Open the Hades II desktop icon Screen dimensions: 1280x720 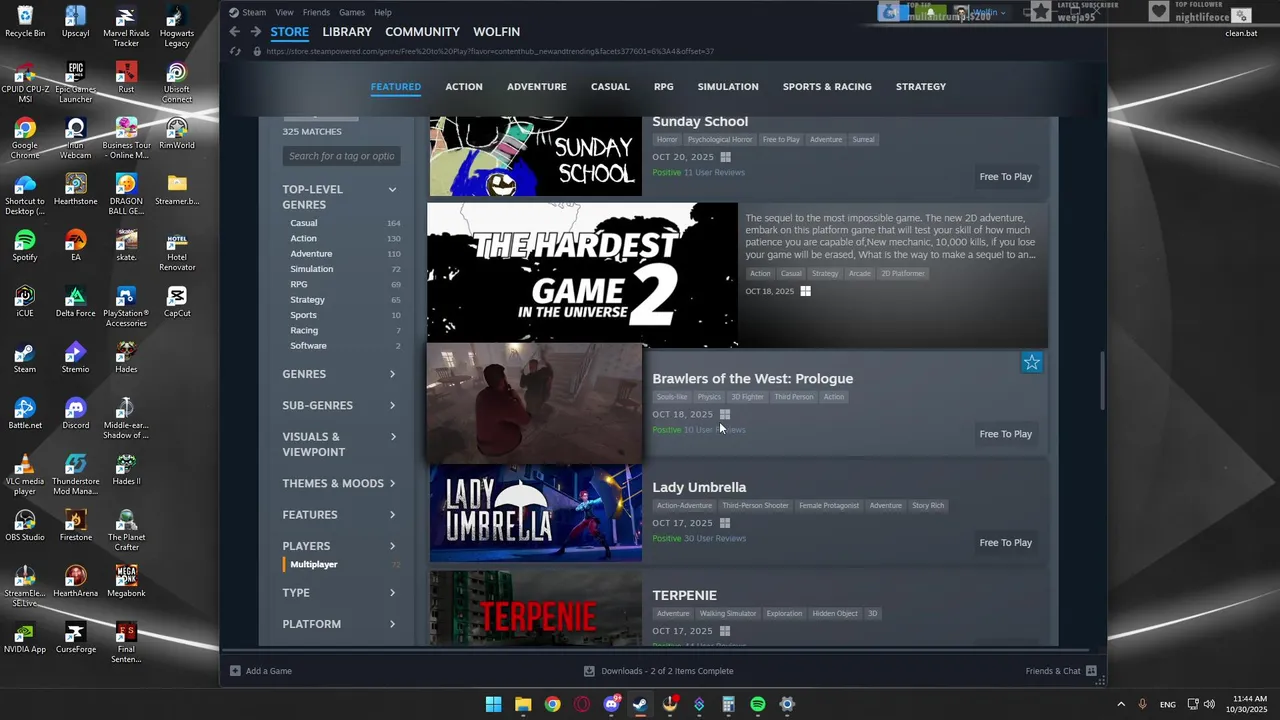pos(126,469)
